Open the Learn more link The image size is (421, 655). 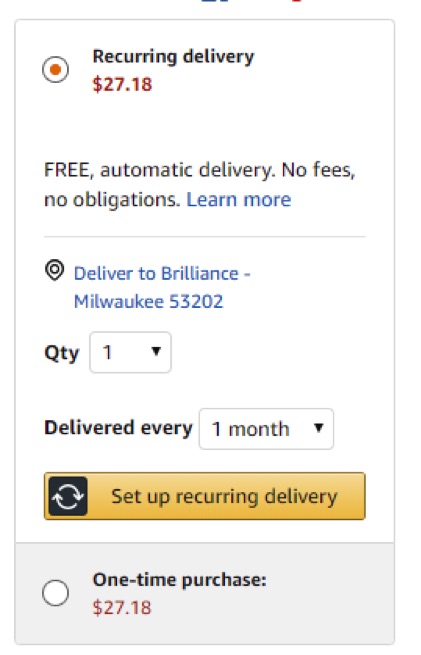click(x=238, y=200)
